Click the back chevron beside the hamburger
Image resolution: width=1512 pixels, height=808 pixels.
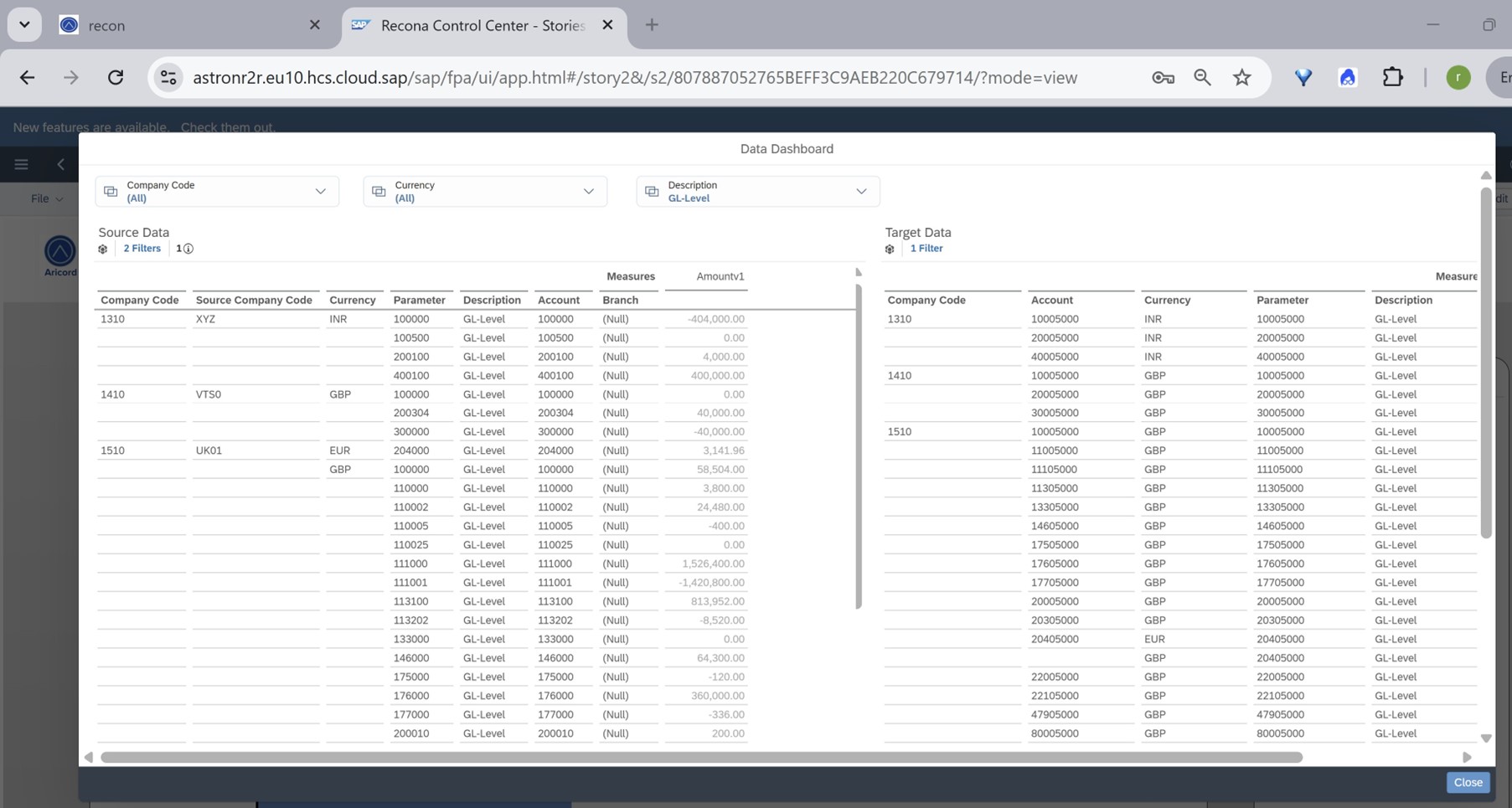(61, 164)
